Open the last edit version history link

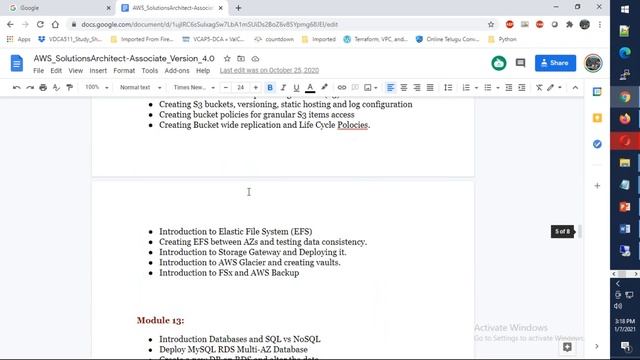(x=269, y=71)
